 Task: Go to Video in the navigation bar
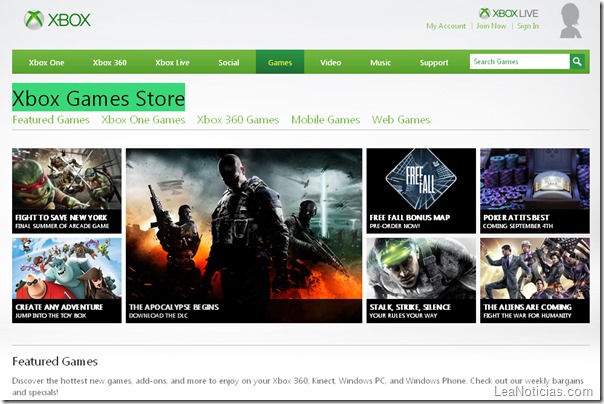click(x=331, y=62)
